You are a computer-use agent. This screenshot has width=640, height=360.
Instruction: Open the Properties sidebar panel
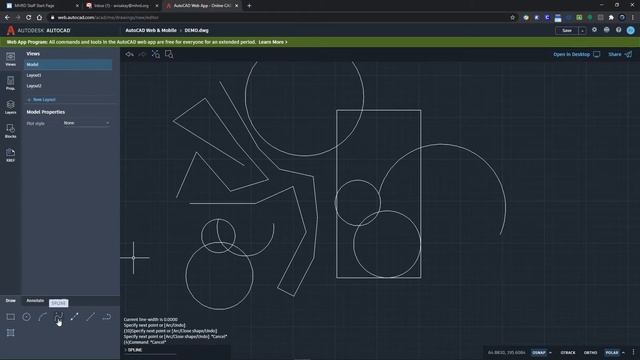[x=11, y=83]
